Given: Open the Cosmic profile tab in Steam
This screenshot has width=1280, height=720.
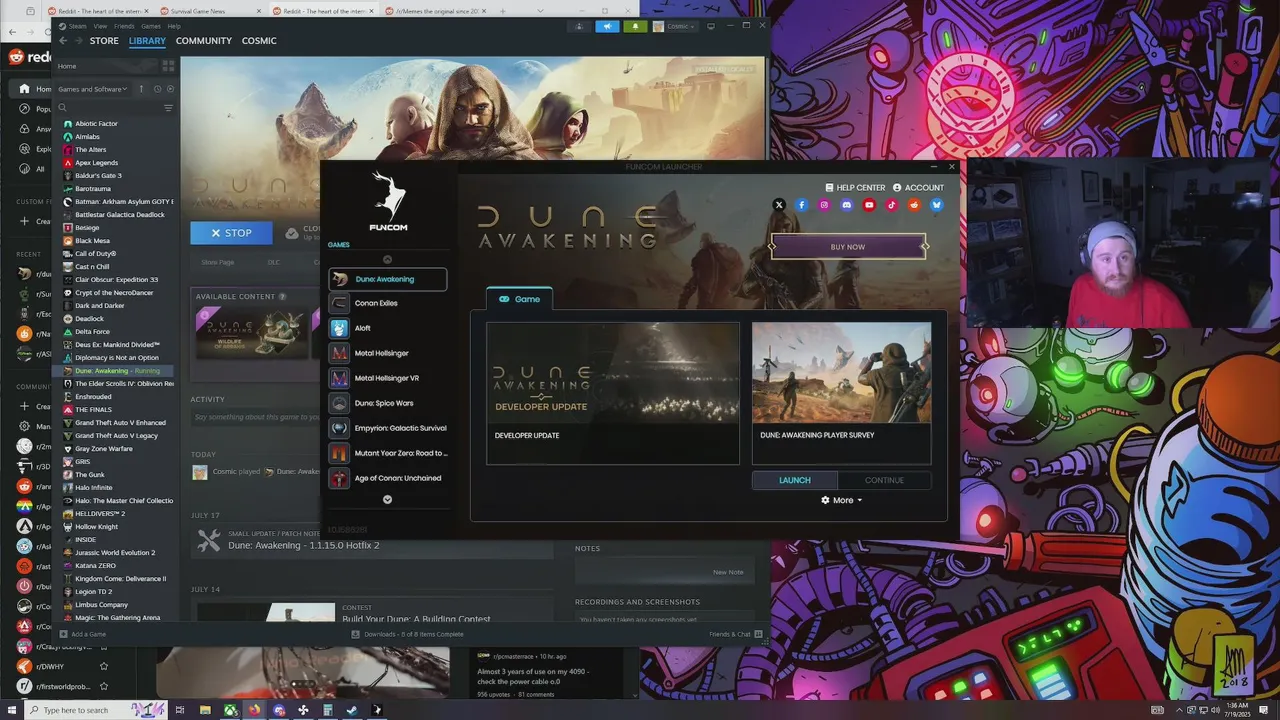Looking at the screenshot, I should 259,41.
